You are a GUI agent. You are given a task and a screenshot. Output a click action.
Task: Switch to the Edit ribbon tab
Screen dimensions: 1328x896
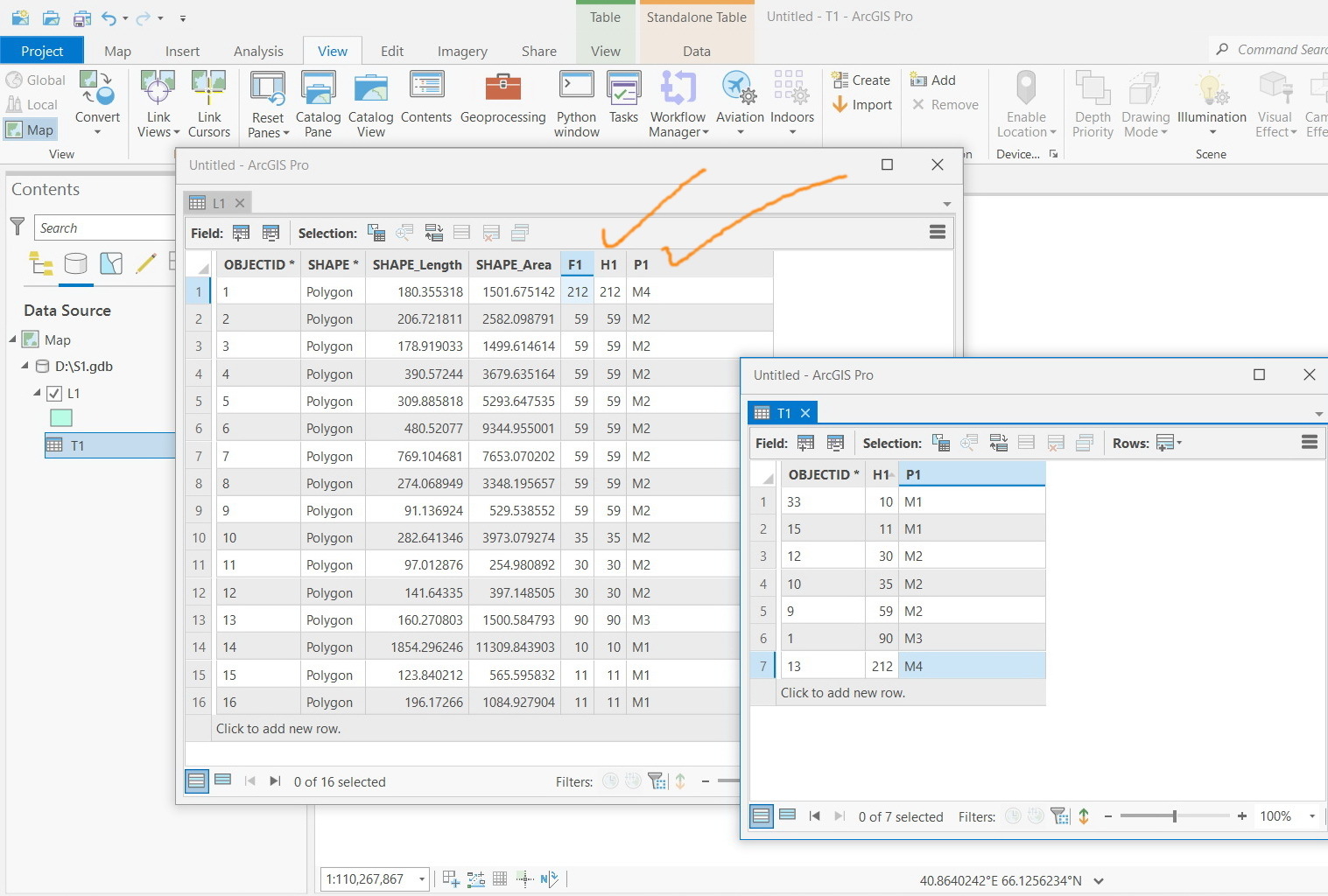[x=392, y=51]
